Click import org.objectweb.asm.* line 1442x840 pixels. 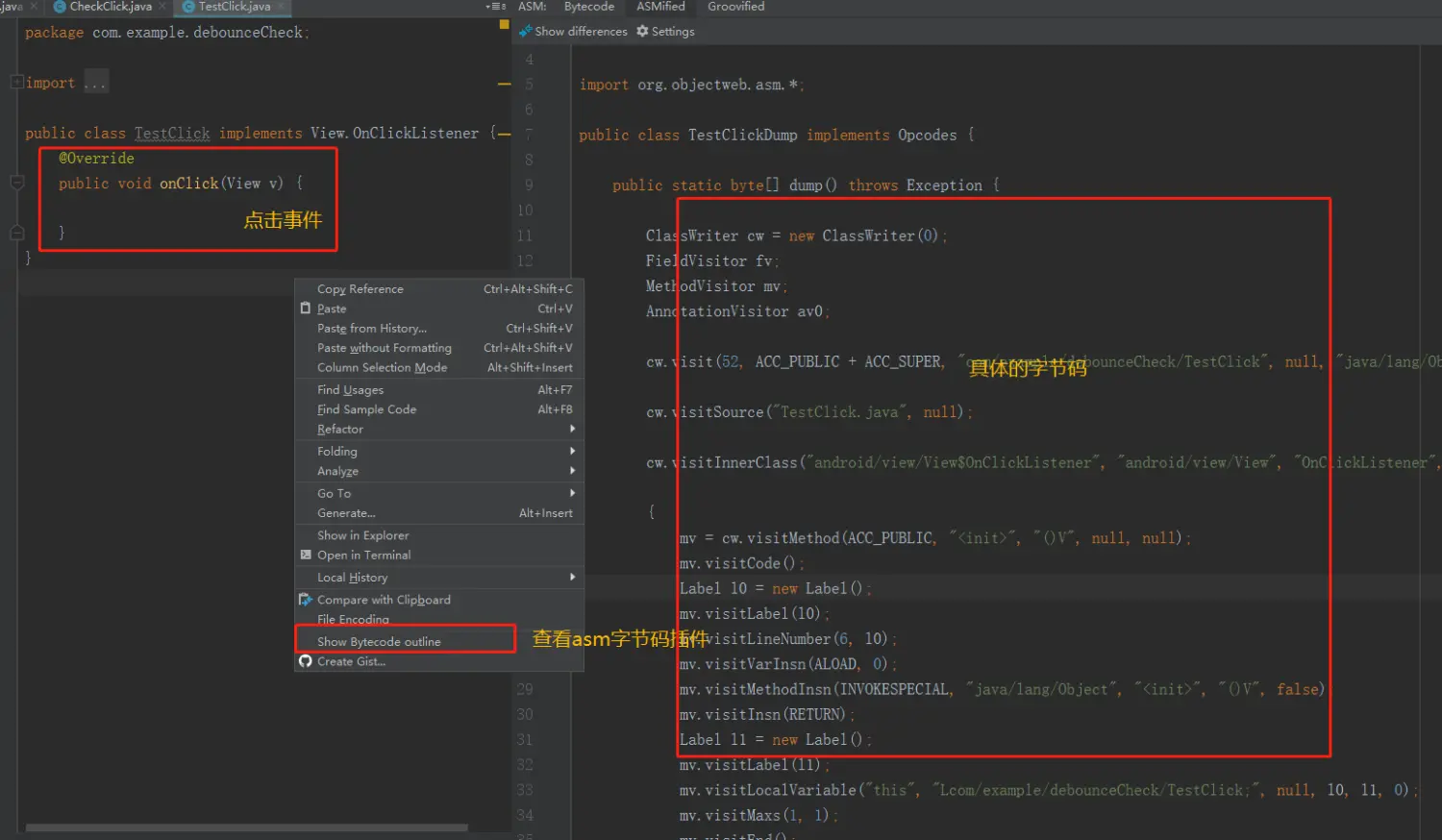pos(691,86)
